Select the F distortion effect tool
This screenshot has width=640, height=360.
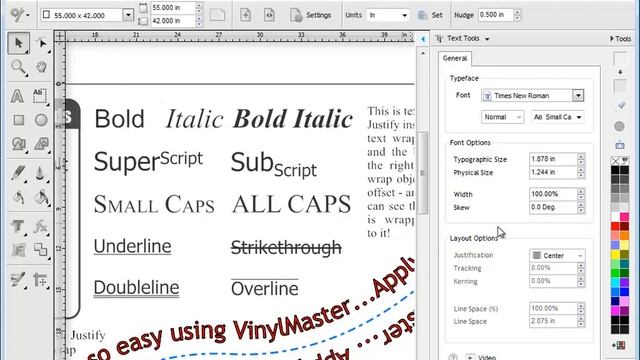[18, 250]
